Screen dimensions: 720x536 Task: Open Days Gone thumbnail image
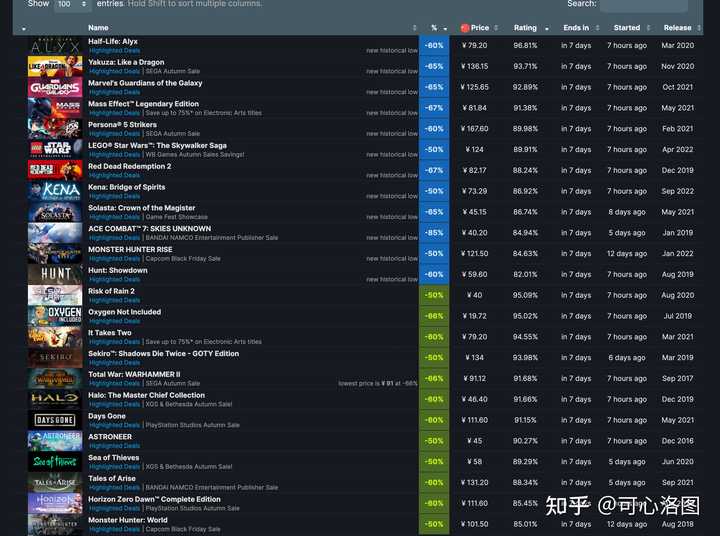click(55, 420)
